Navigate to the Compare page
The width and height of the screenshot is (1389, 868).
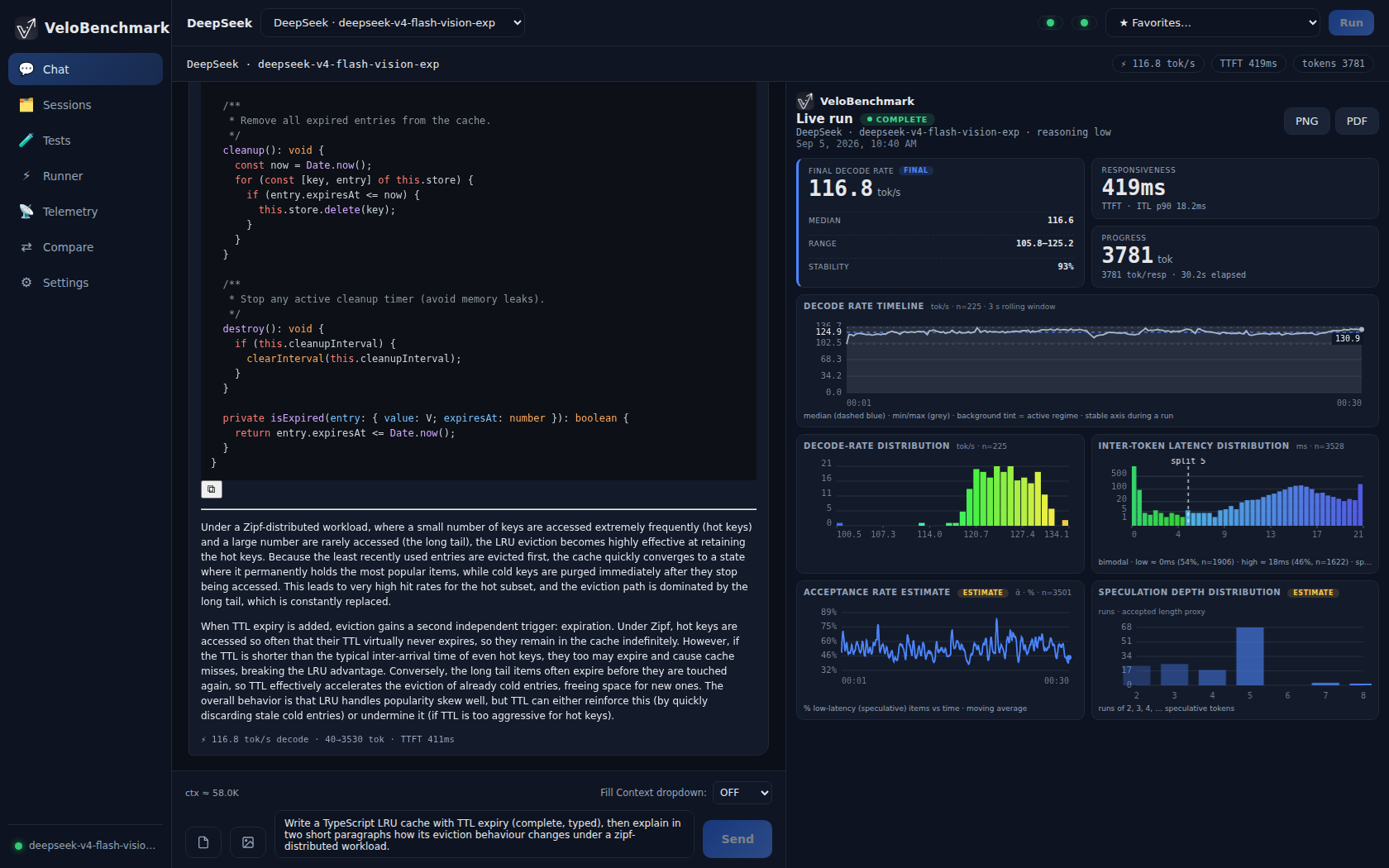coord(86,247)
